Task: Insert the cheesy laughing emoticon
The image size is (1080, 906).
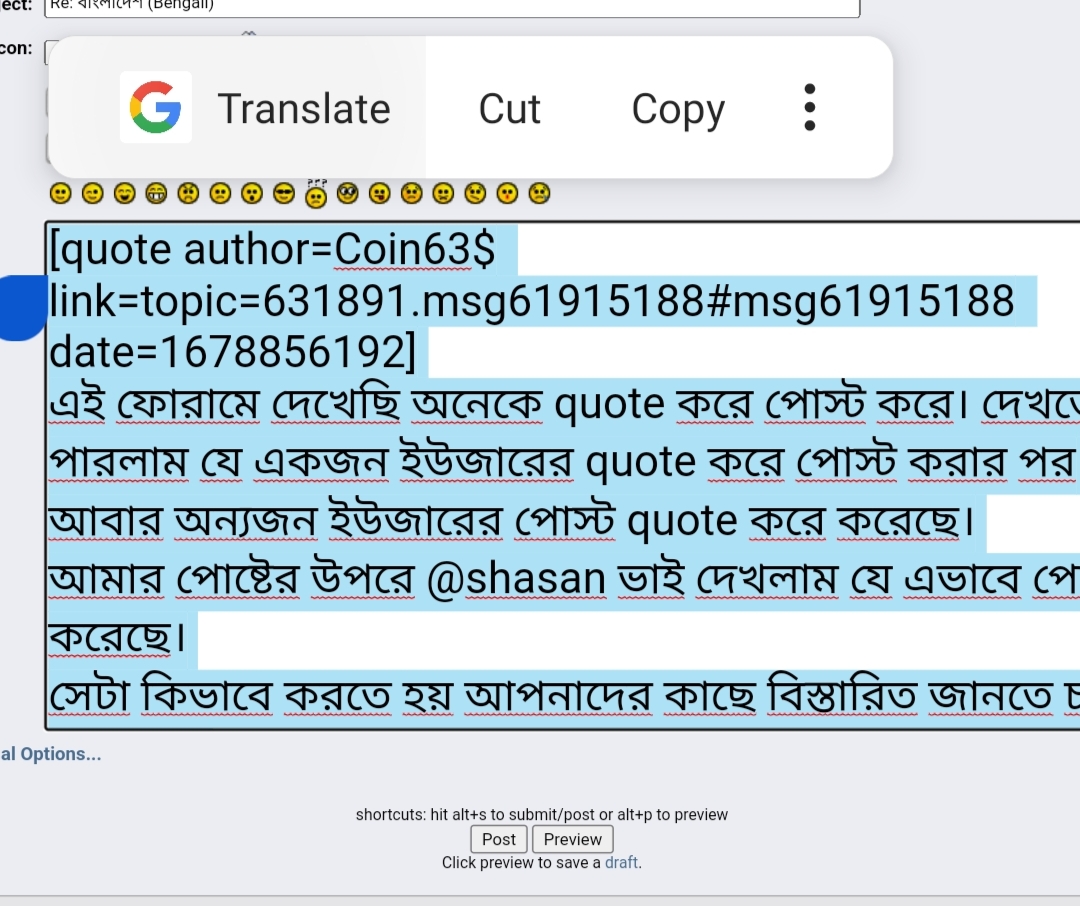Action: tap(125, 194)
